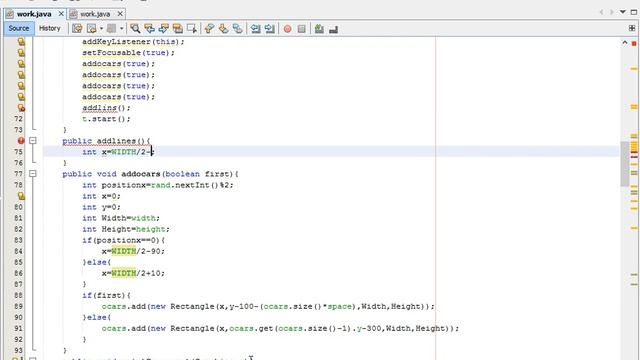Click 't.start();' code line
640x360 pixels.
pyautogui.click(x=106, y=119)
